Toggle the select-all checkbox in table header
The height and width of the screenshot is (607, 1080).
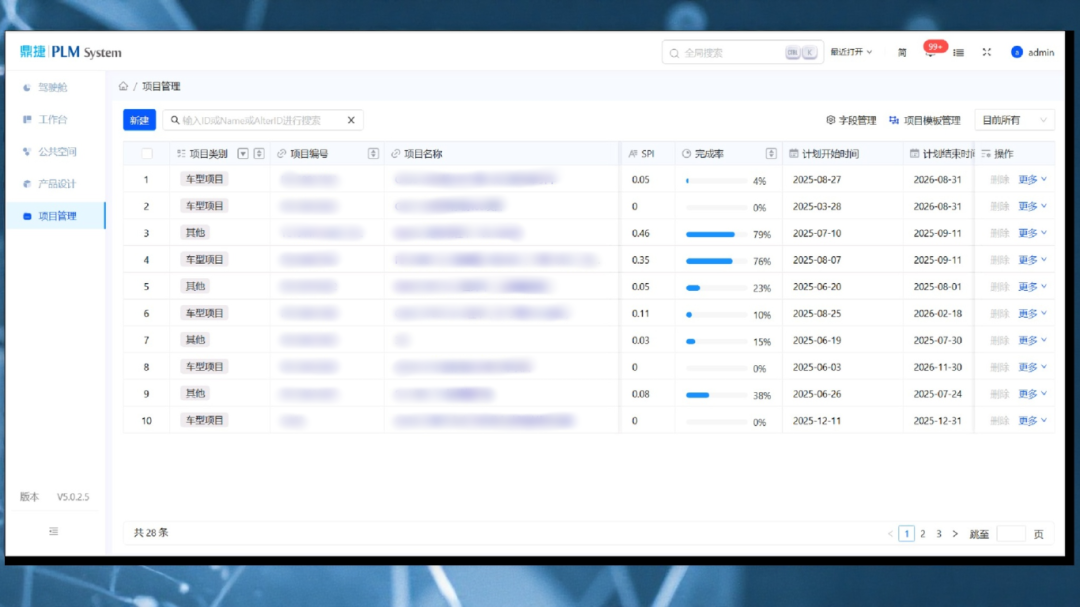[x=147, y=154]
